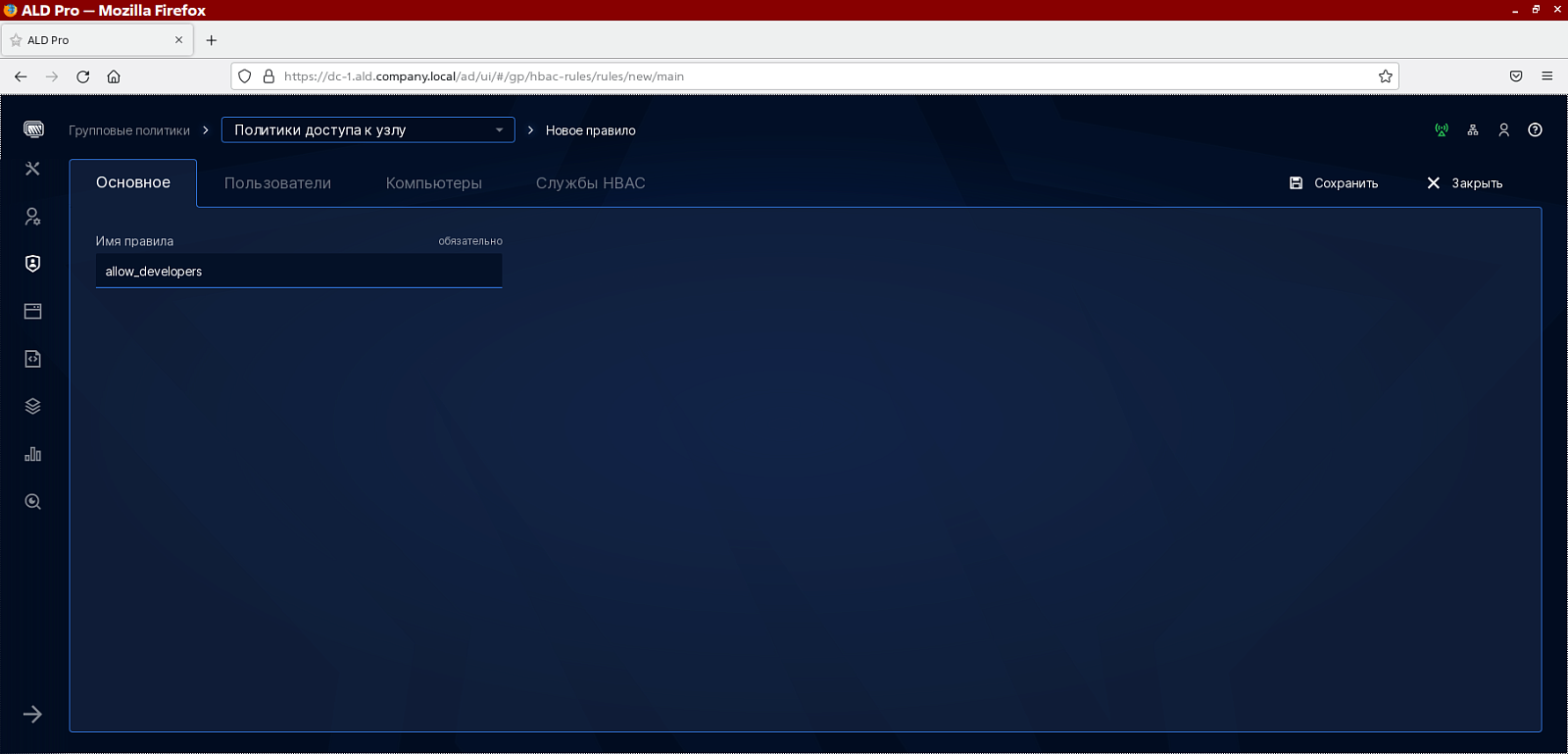Open the bar chart monitoring sidebar icon

[32, 454]
